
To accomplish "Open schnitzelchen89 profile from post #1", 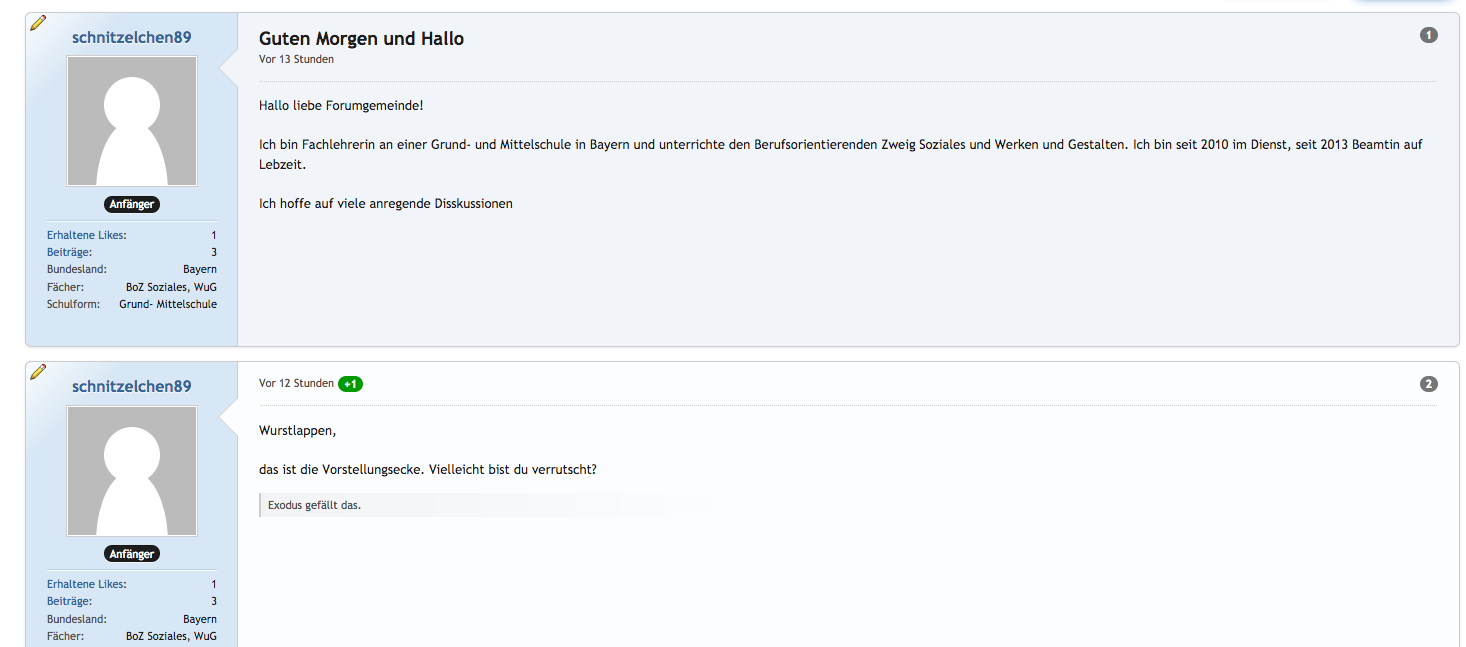I will click(x=132, y=38).
